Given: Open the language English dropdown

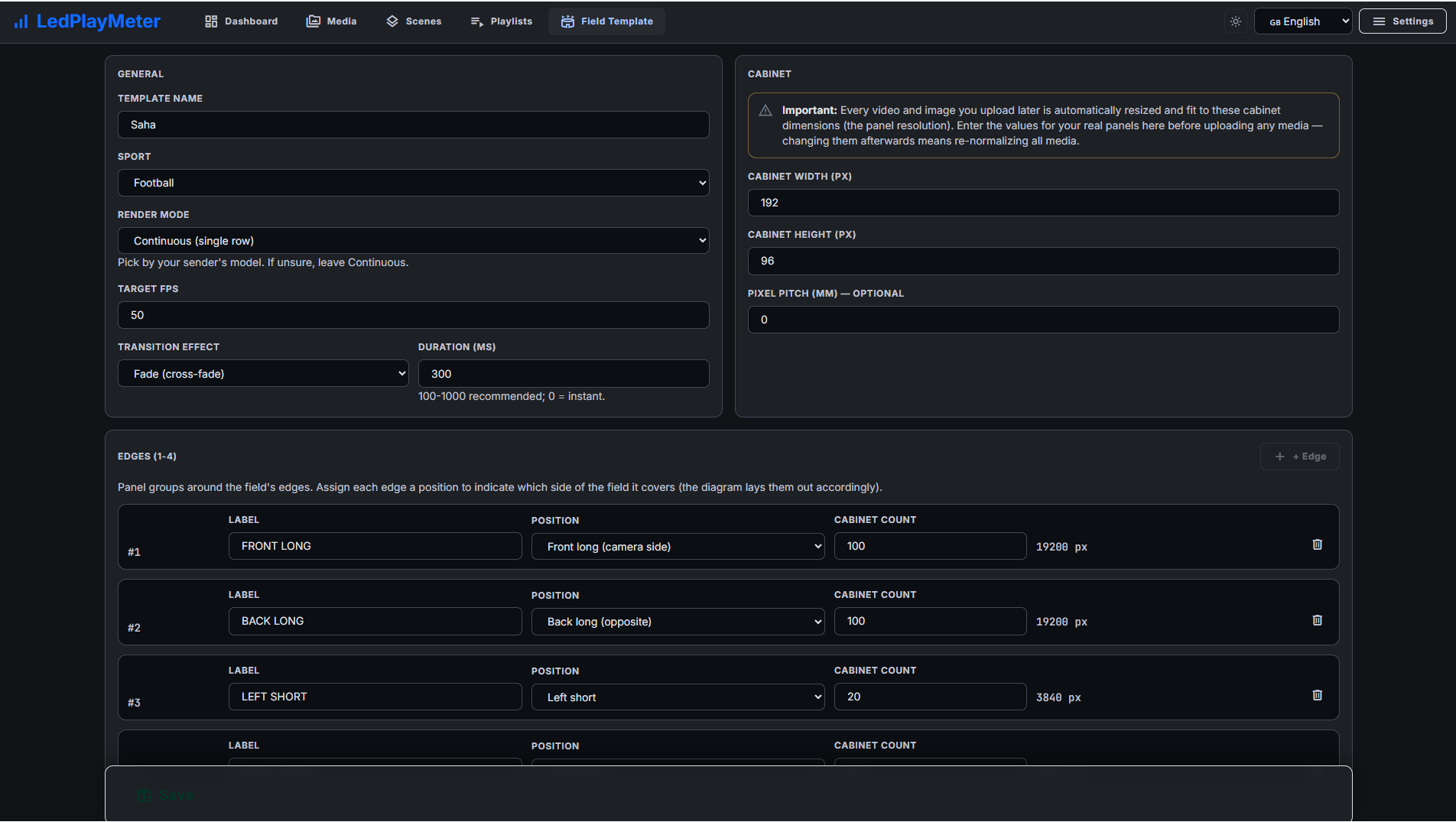Looking at the screenshot, I should click(x=1304, y=21).
